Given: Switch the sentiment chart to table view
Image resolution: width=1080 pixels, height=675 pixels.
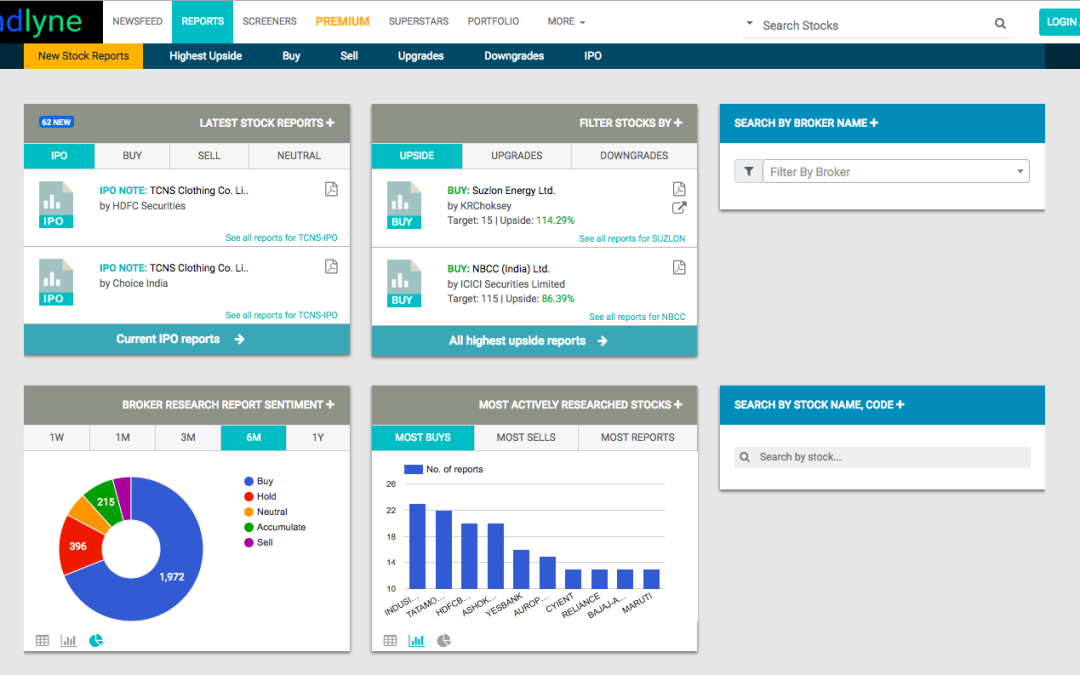Looking at the screenshot, I should click(43, 641).
